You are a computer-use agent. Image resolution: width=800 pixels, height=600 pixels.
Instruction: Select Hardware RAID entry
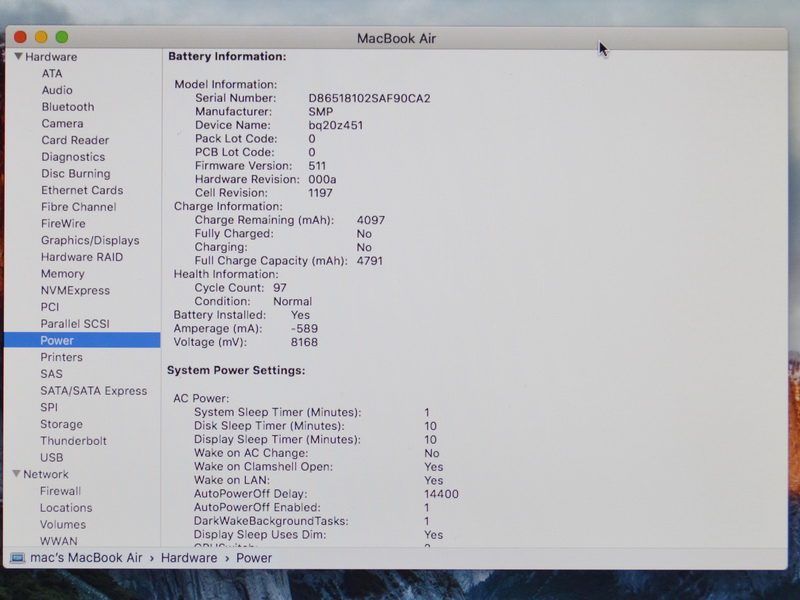tap(82, 257)
